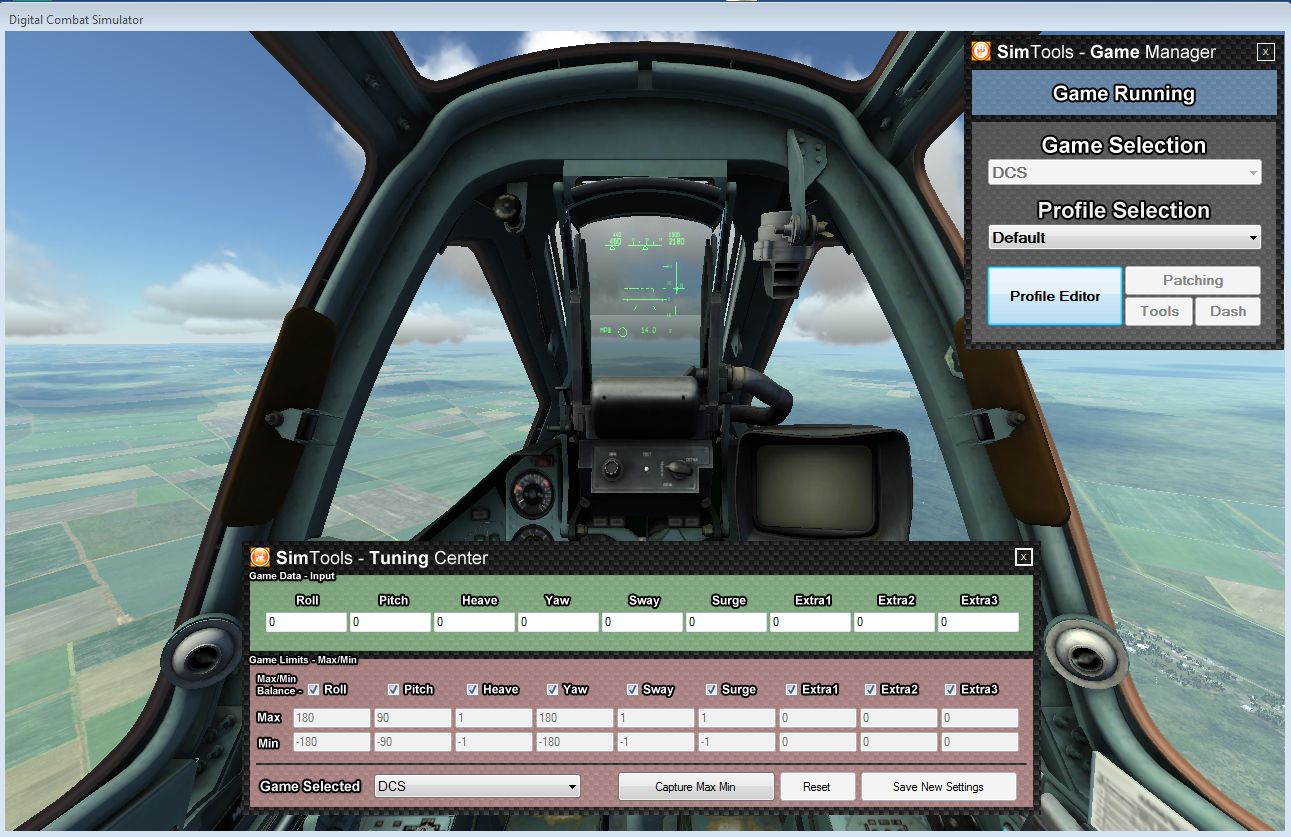The height and width of the screenshot is (837, 1291).
Task: Close the Game Manager window
Action: coord(1265,52)
